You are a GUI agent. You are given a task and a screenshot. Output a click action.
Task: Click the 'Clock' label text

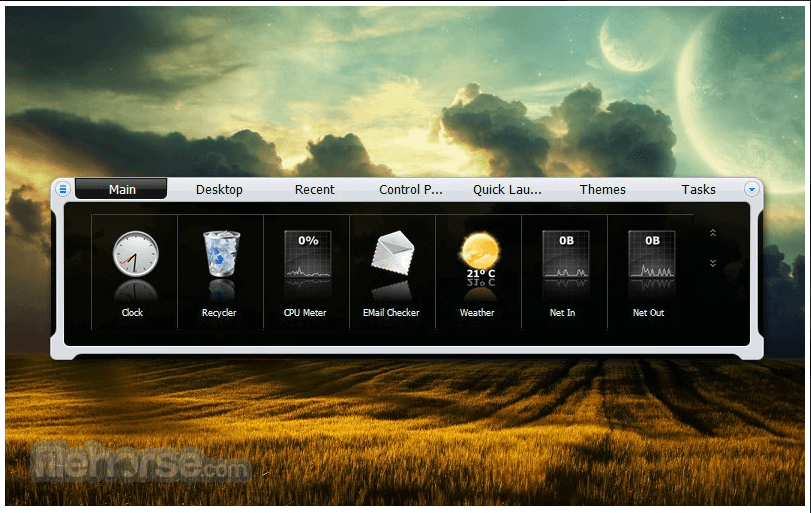[x=132, y=312]
